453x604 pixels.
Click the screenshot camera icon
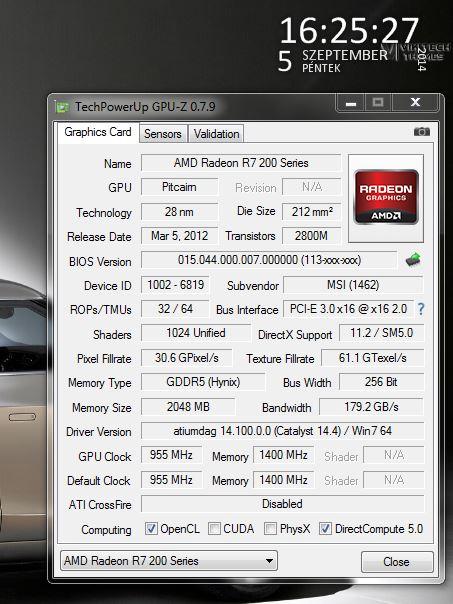click(422, 132)
